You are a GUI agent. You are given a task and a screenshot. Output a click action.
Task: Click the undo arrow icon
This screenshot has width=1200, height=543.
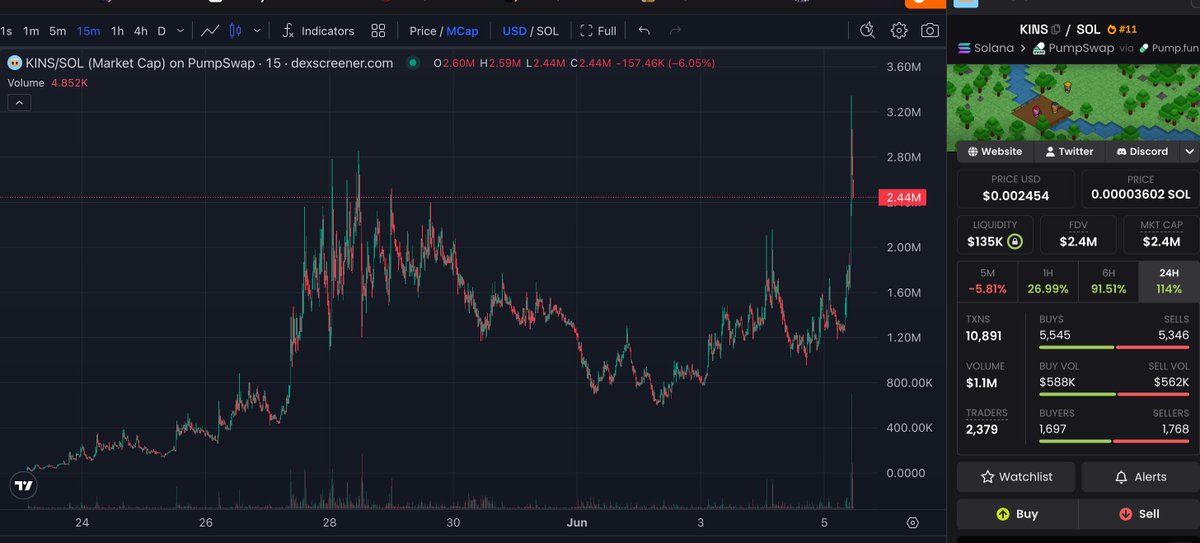[644, 31]
